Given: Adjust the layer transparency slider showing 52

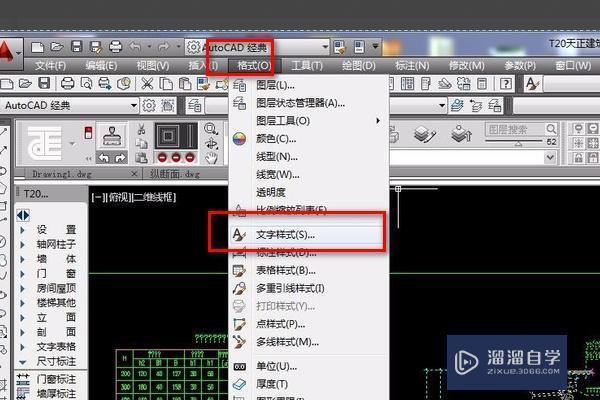Looking at the screenshot, I should point(518,143).
